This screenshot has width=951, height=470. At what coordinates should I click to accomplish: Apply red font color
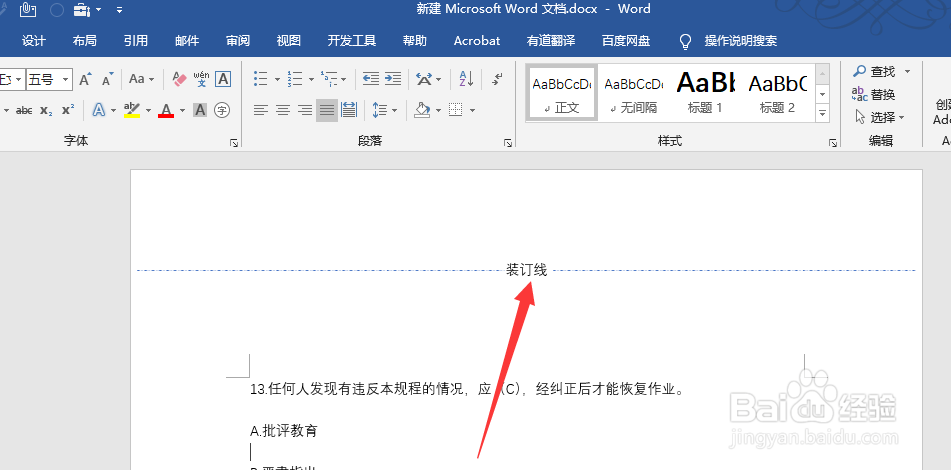[x=166, y=110]
